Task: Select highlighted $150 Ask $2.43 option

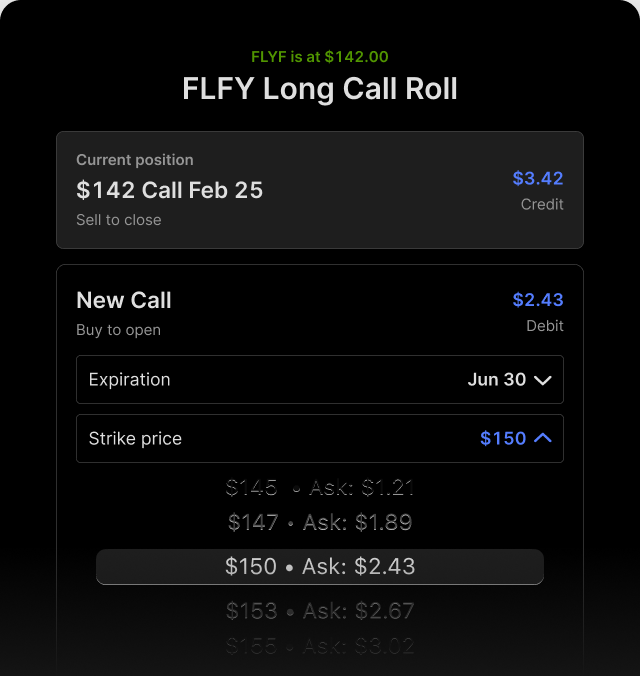Action: [320, 567]
